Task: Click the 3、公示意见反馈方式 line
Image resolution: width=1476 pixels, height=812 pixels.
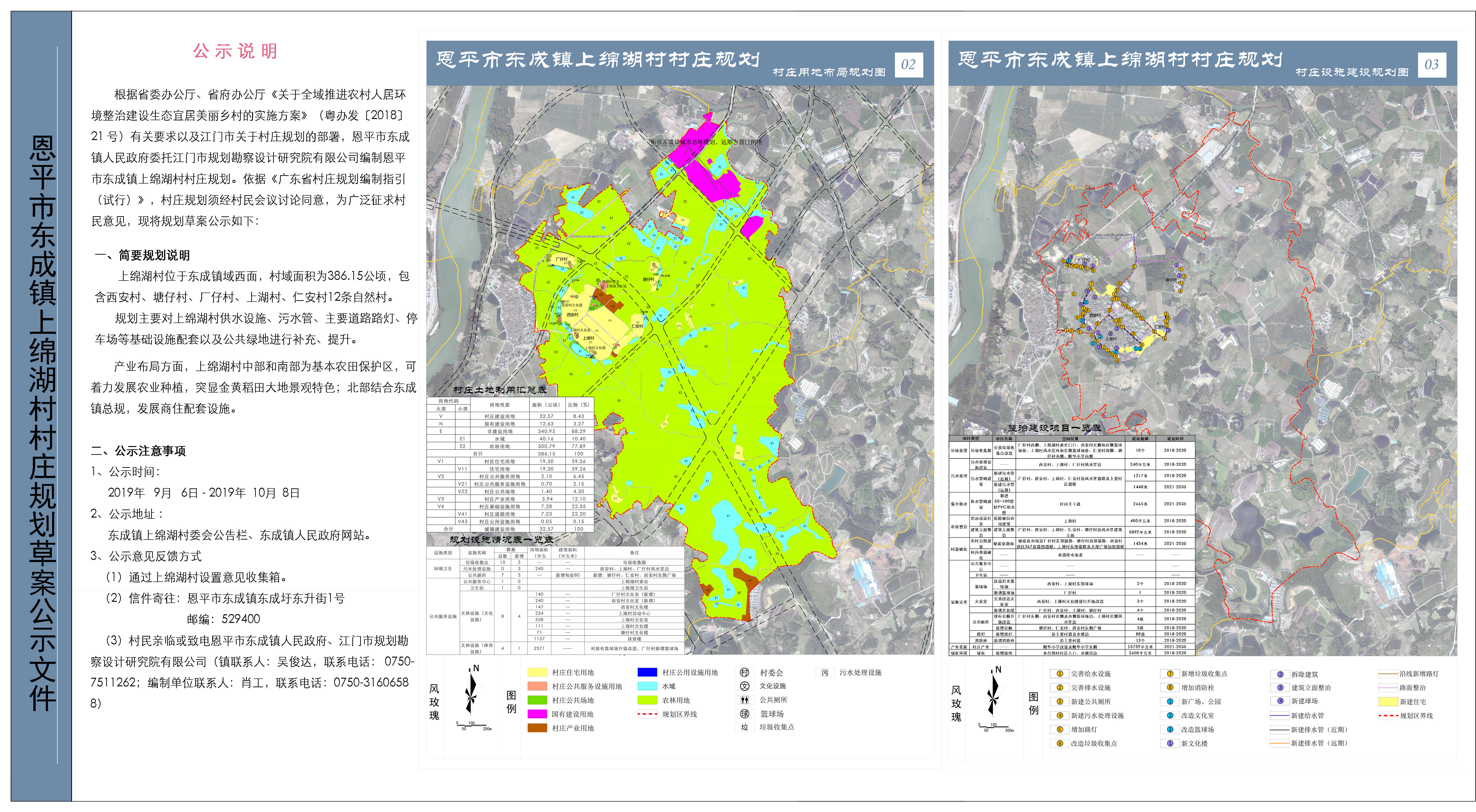Action: coord(146,556)
